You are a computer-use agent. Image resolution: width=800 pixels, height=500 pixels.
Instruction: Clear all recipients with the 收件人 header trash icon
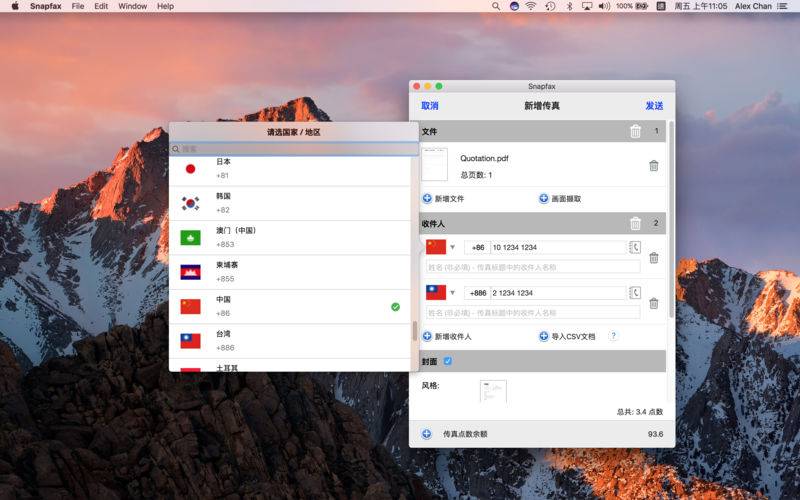(635, 223)
